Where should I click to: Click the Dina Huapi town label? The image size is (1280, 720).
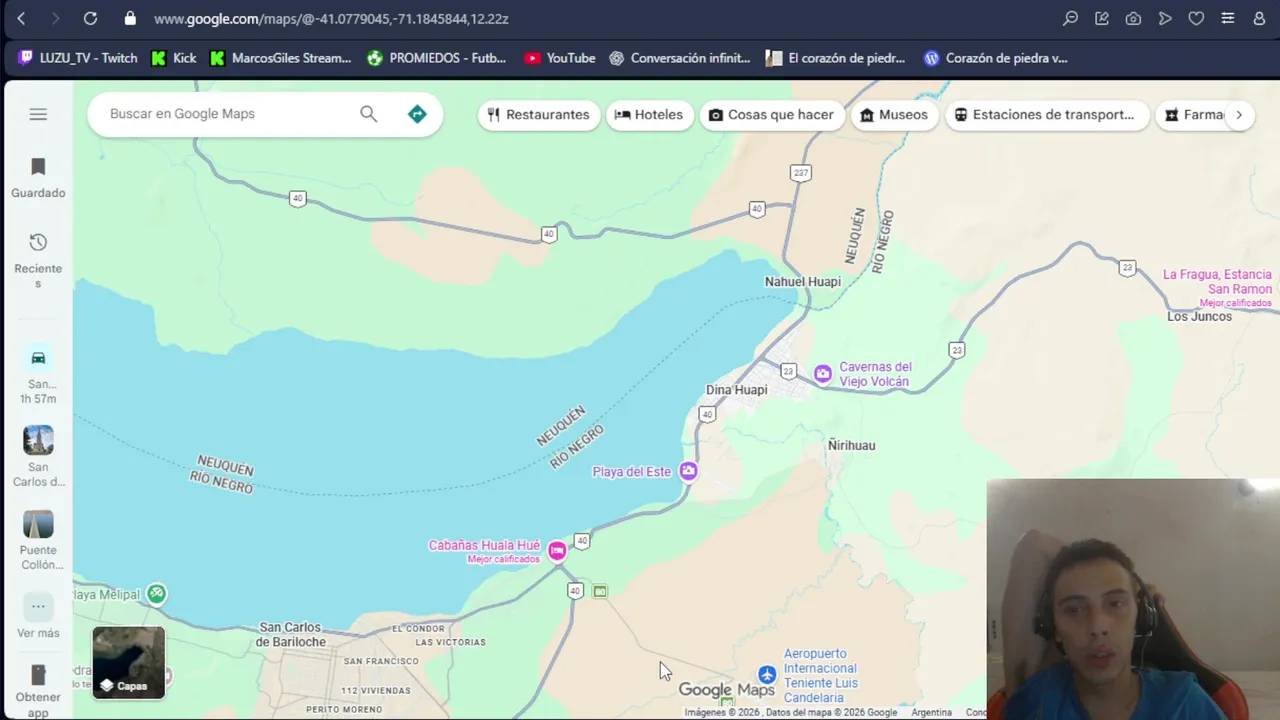[737, 390]
